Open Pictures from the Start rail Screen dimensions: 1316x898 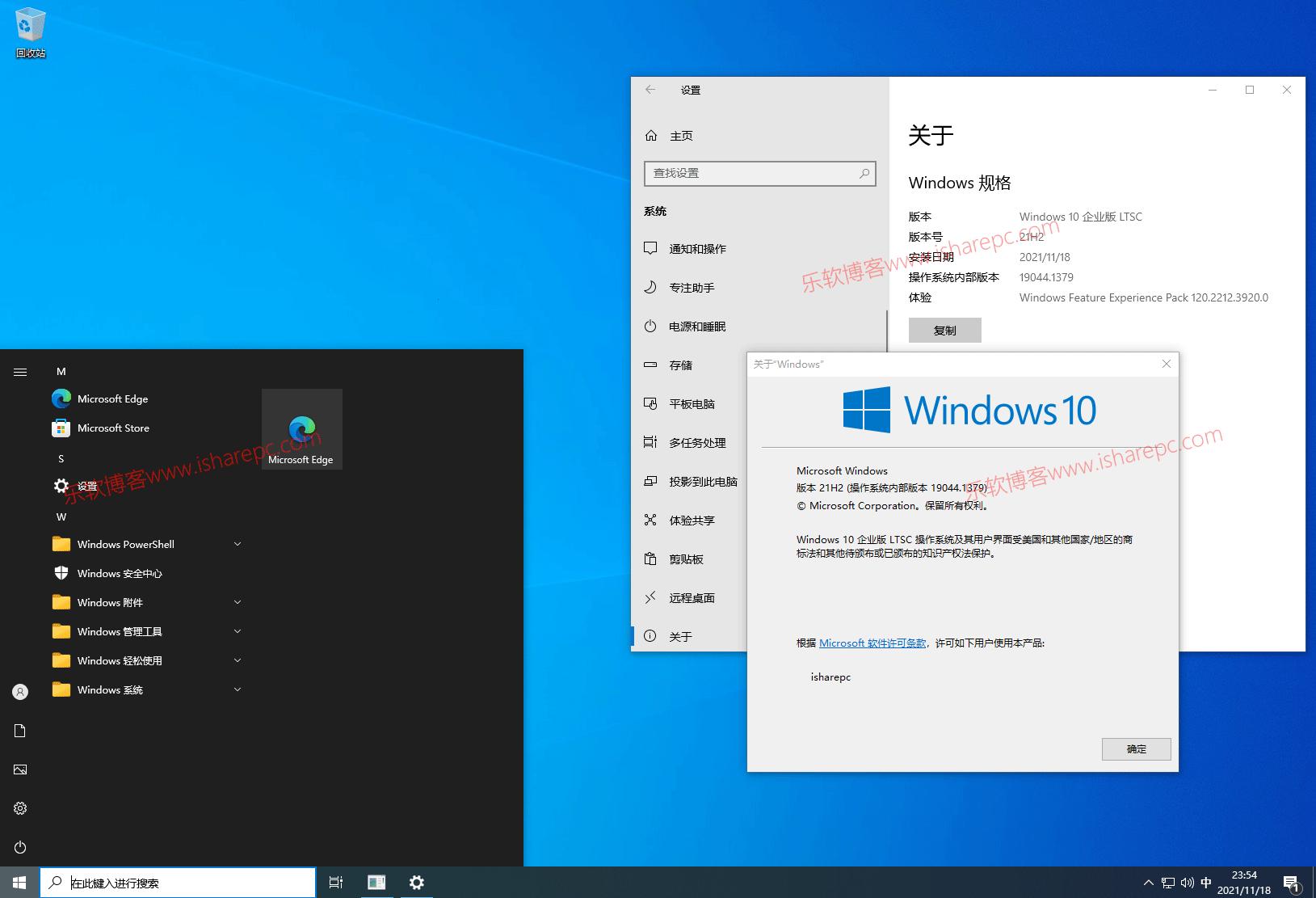(x=20, y=769)
